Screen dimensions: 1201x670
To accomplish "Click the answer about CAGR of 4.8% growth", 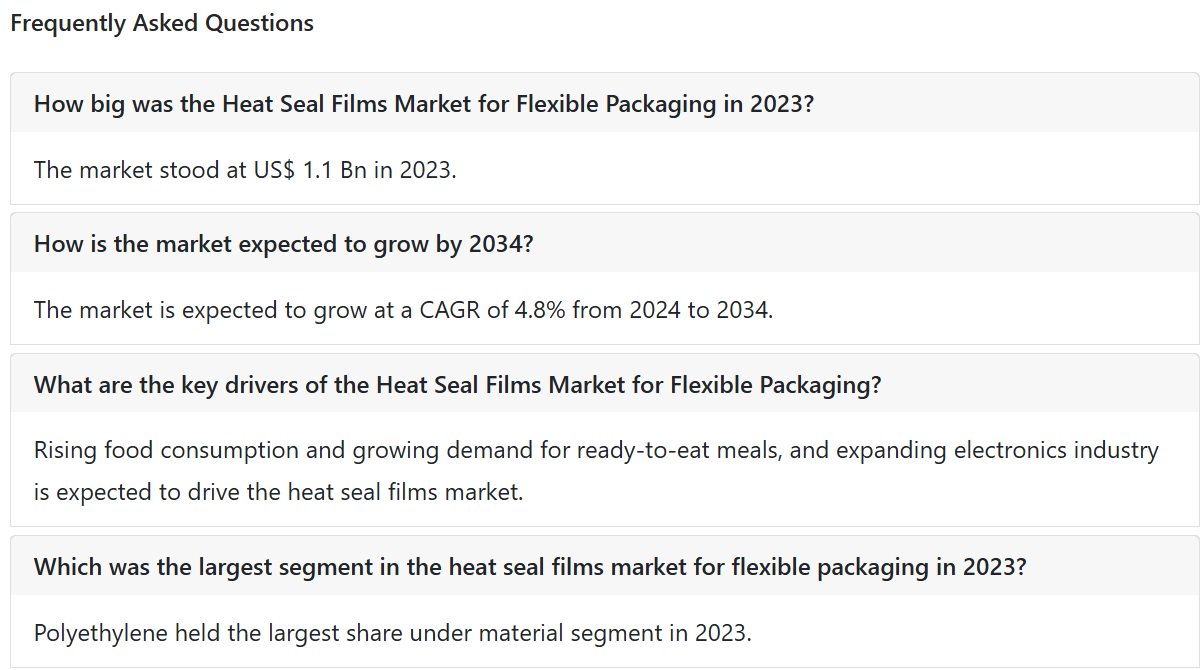I will tap(404, 310).
